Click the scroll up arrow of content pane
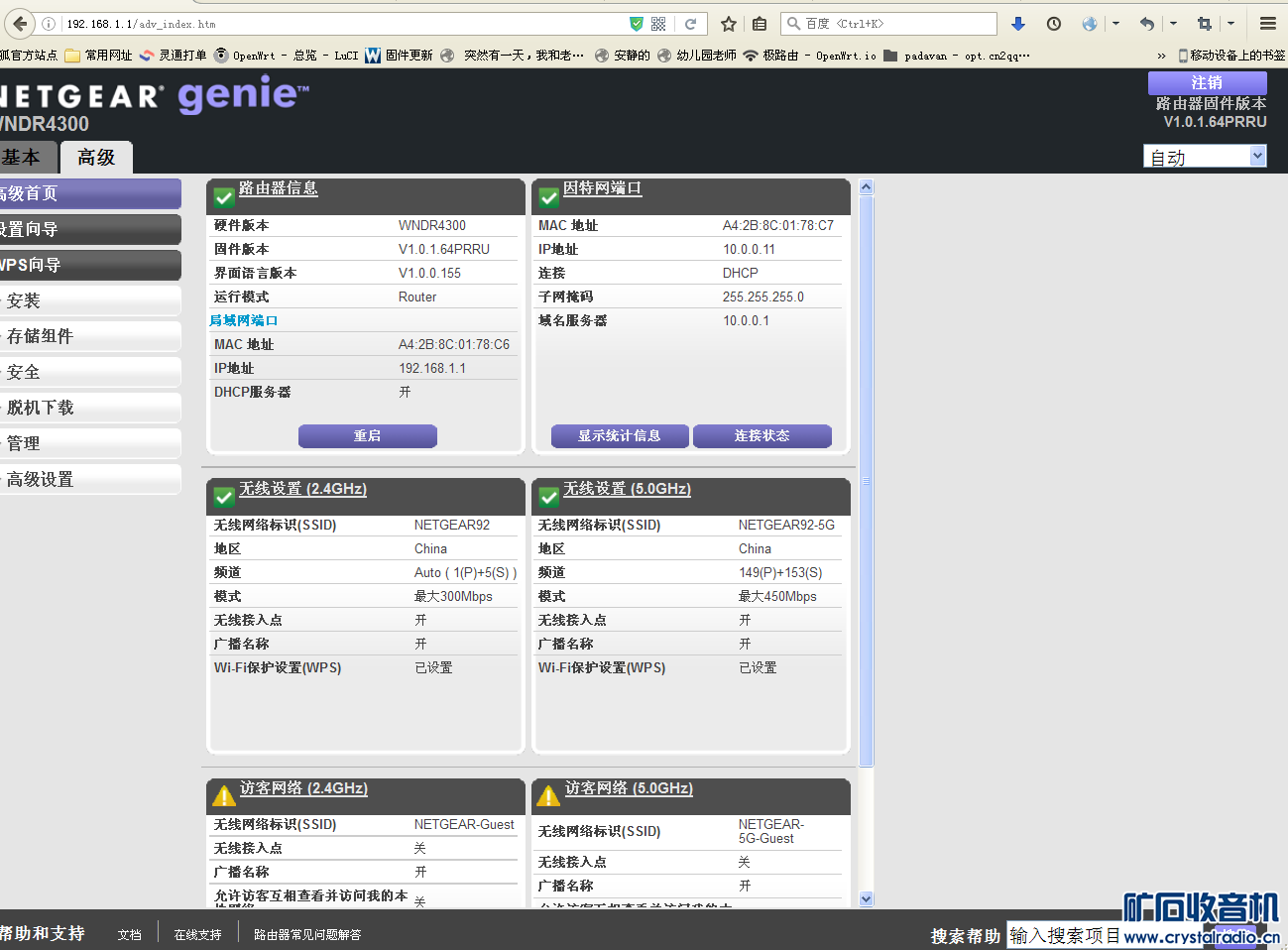The image size is (1288, 950). pyautogui.click(x=867, y=186)
